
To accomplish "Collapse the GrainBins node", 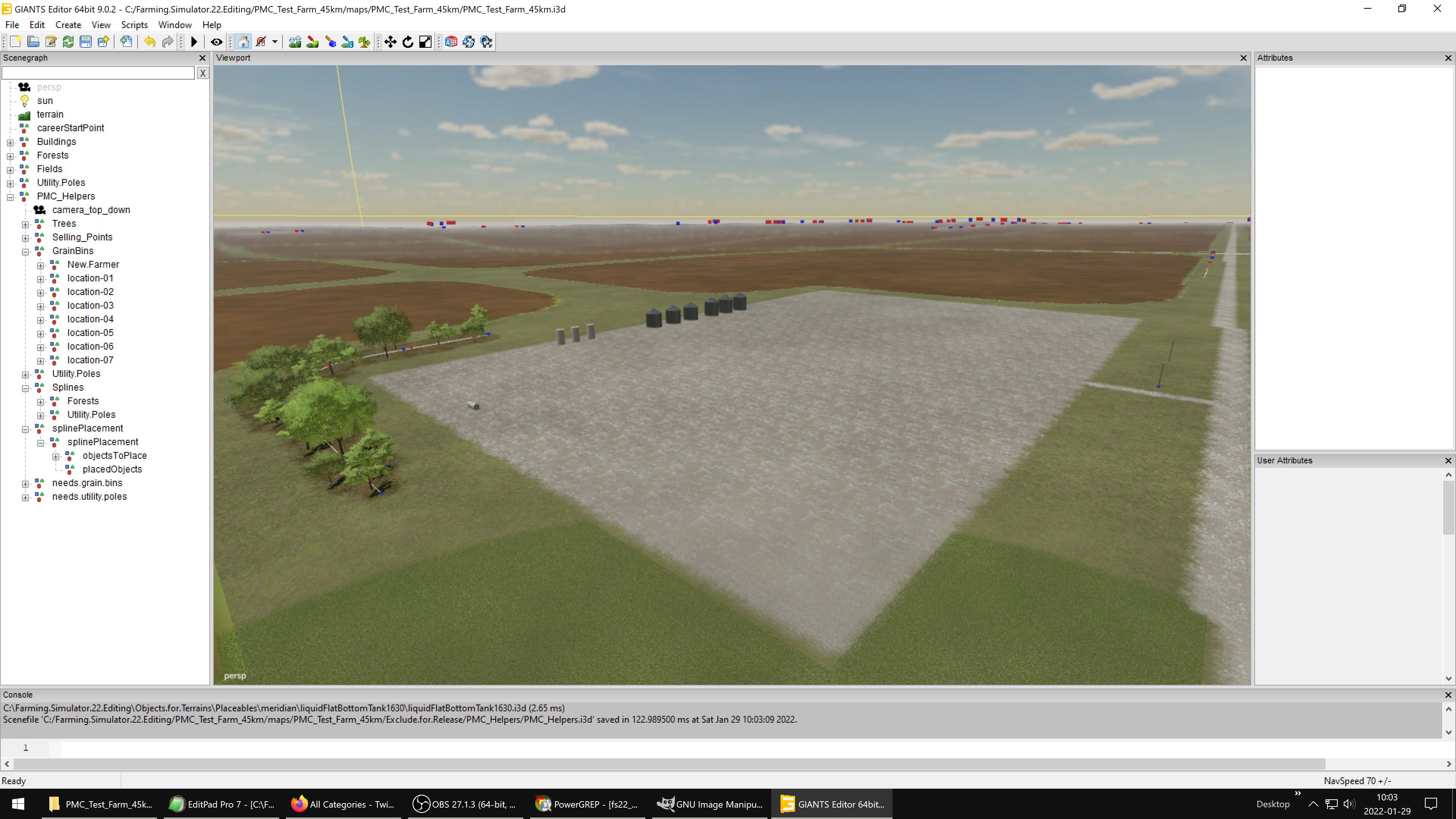I will click(25, 251).
